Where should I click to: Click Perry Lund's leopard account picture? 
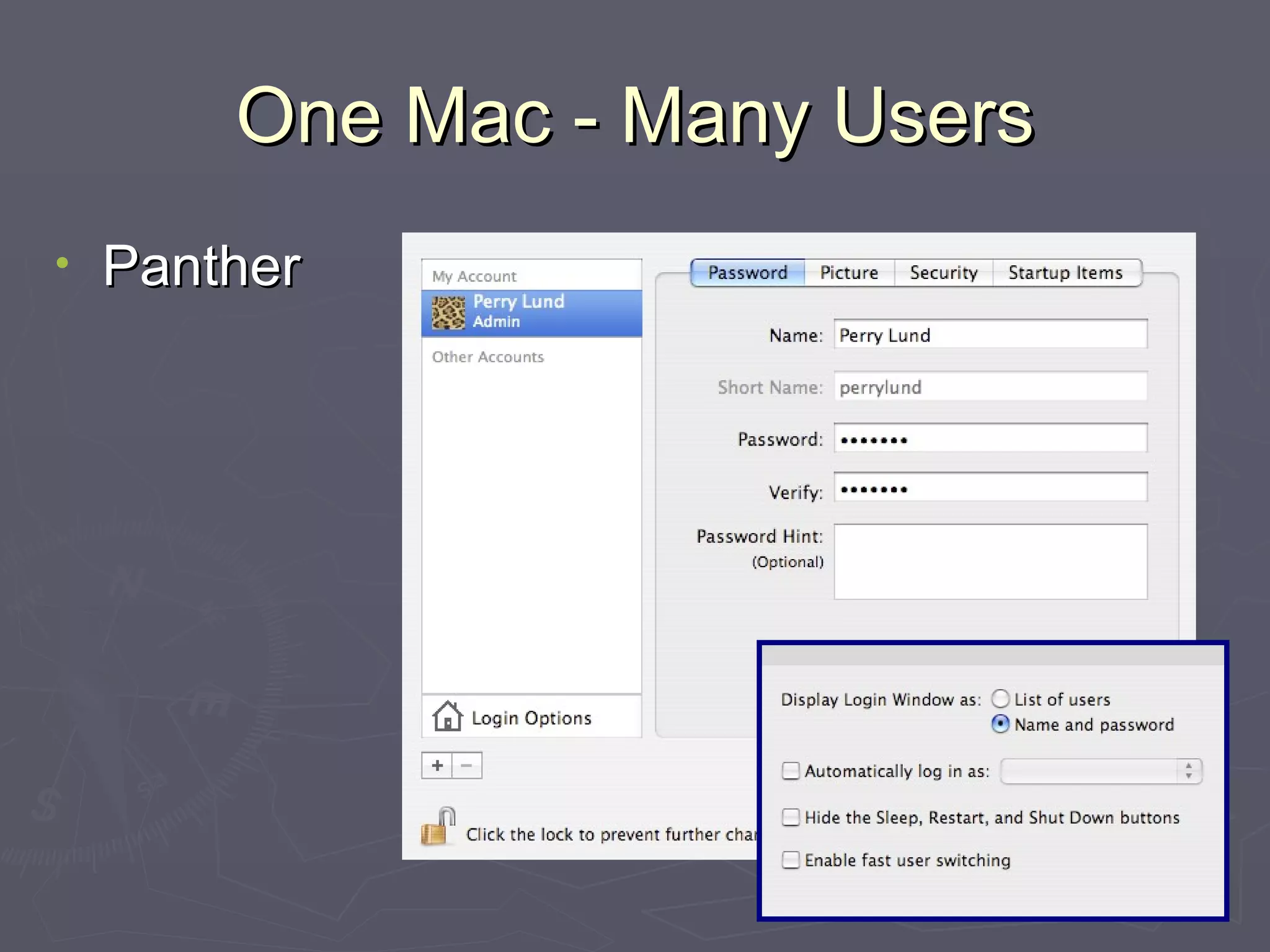tap(448, 312)
